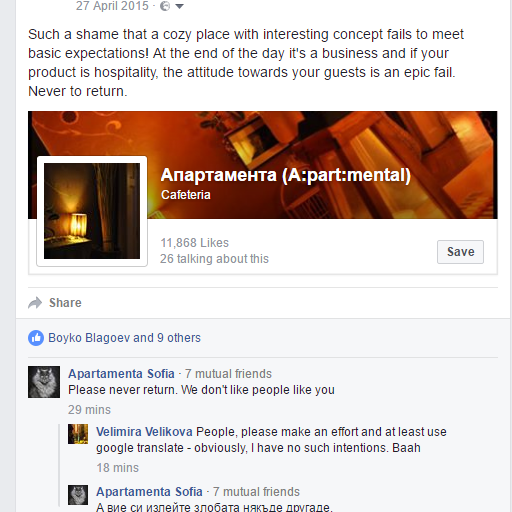Open the post options dropdown arrow
Image resolution: width=512 pixels, height=512 pixels.
[x=179, y=6]
